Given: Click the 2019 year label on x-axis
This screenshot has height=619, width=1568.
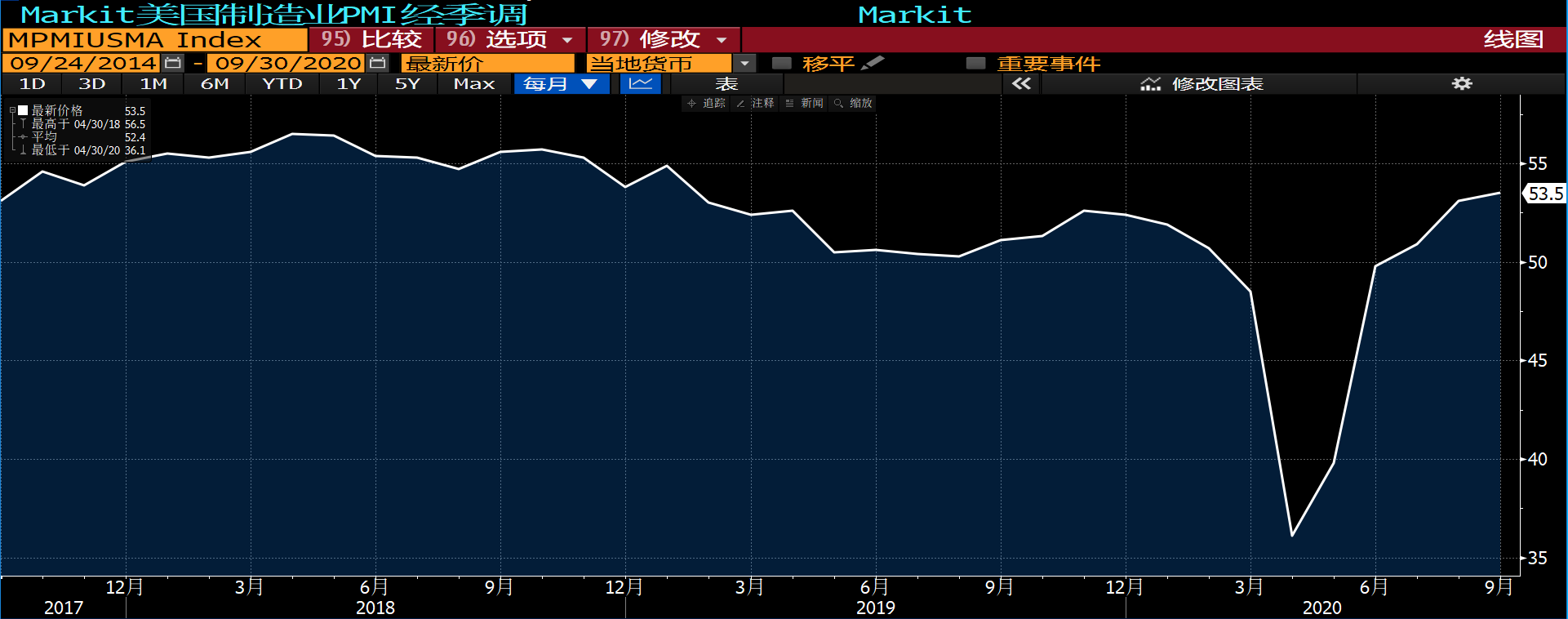Looking at the screenshot, I should coord(876,608).
